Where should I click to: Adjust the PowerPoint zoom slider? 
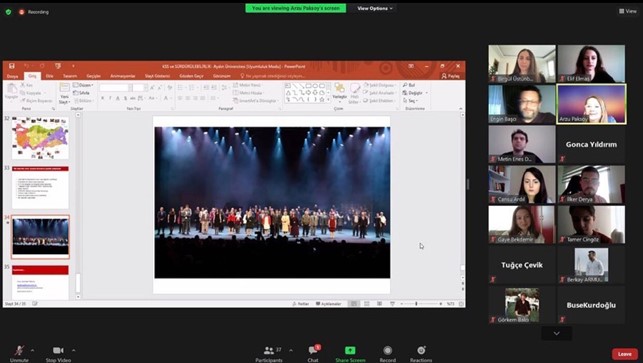(x=416, y=304)
